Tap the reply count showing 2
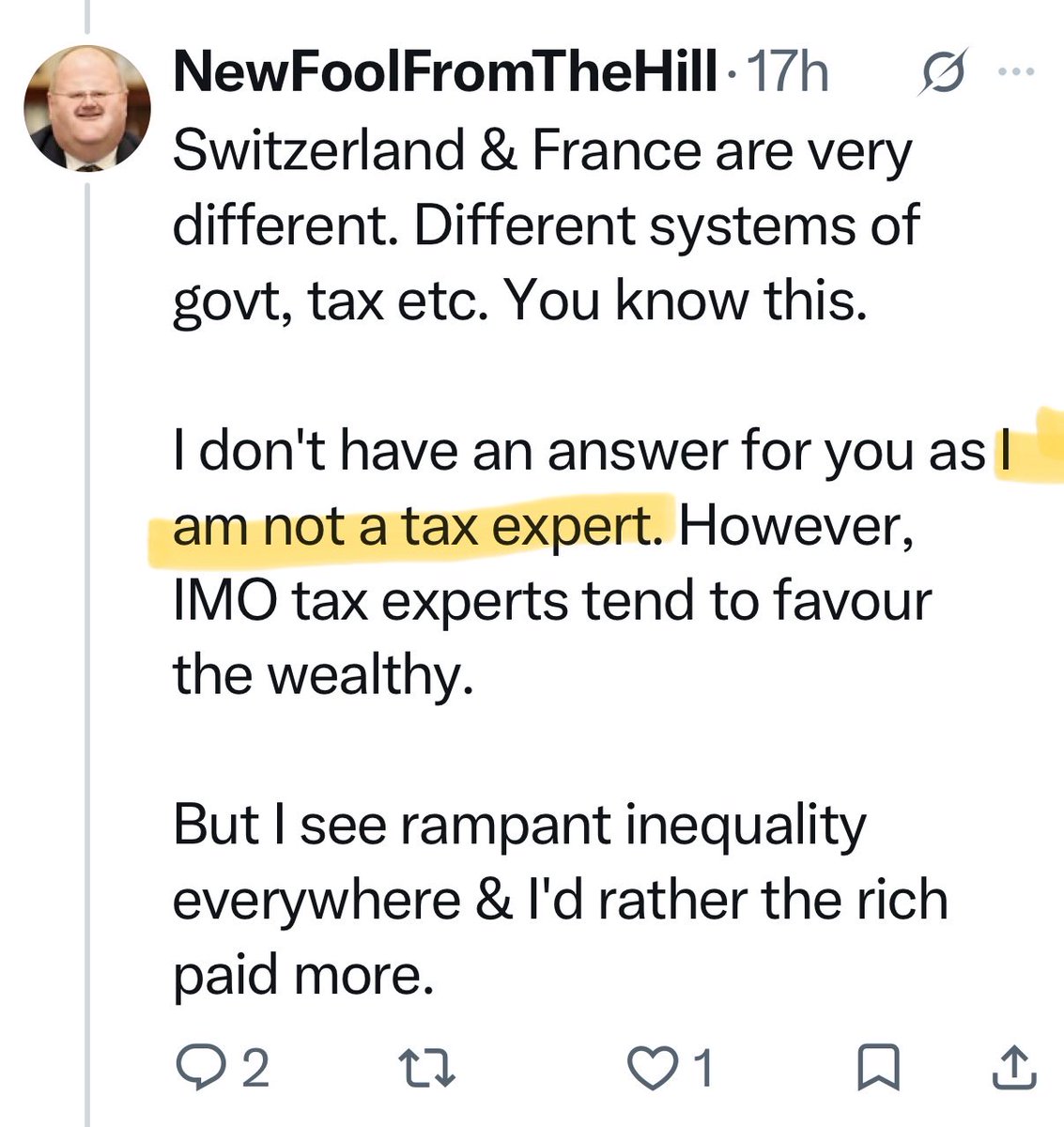The width and height of the screenshot is (1064, 1127). (255, 1069)
